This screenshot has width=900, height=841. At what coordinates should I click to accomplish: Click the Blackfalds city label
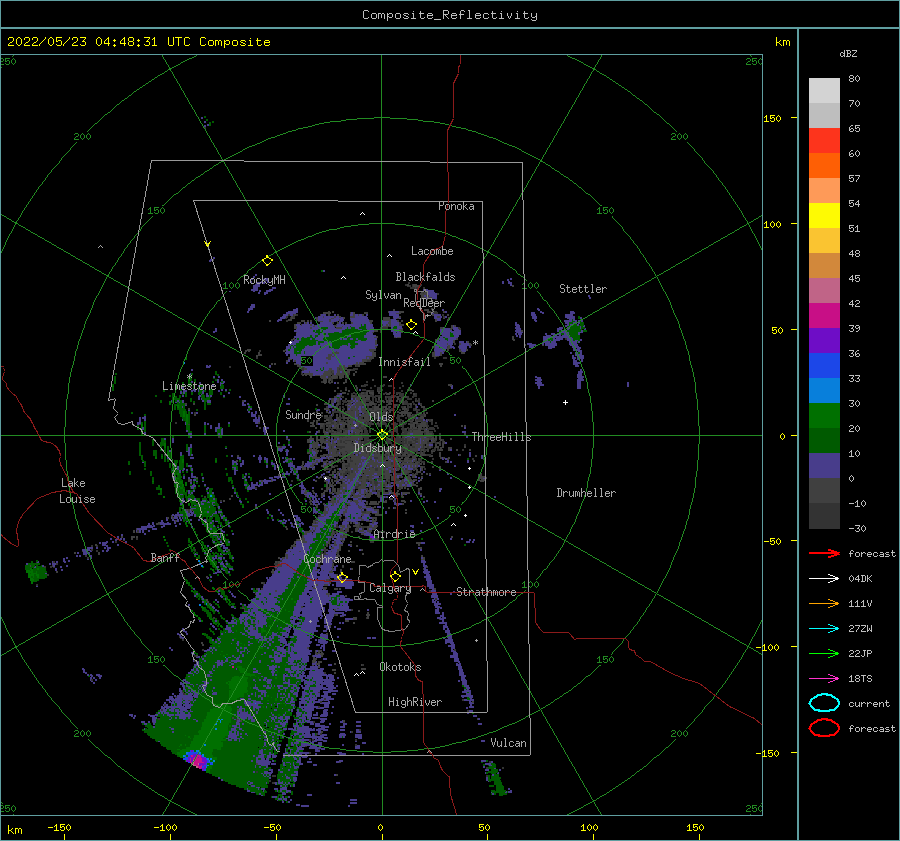(x=425, y=277)
